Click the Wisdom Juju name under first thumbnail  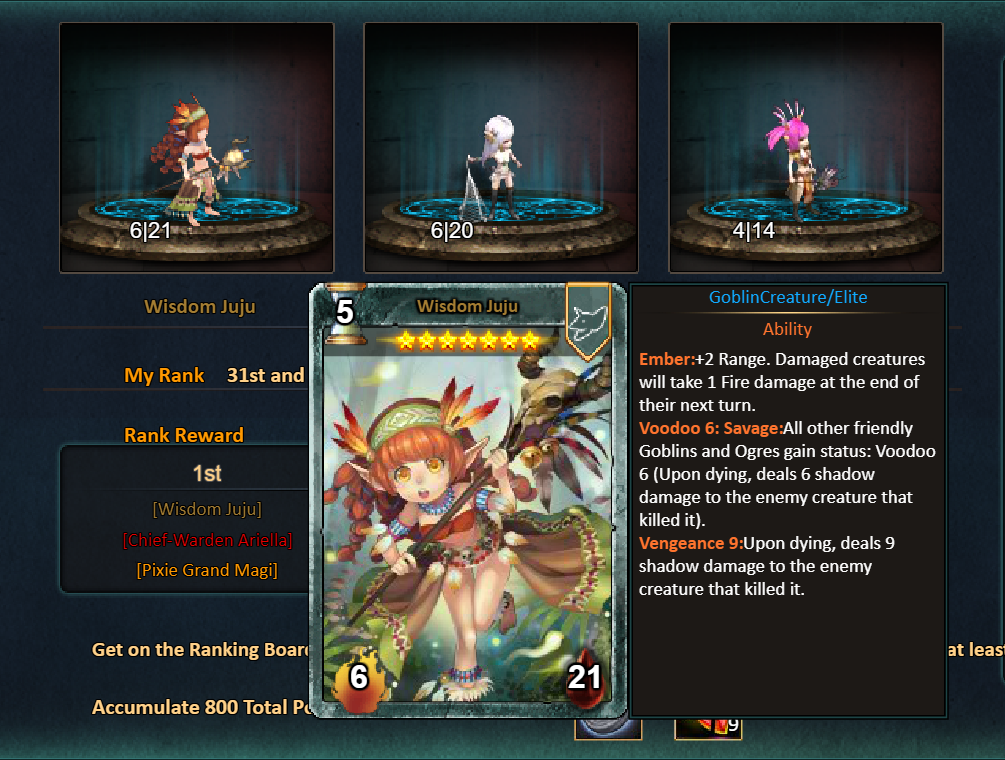(x=199, y=307)
